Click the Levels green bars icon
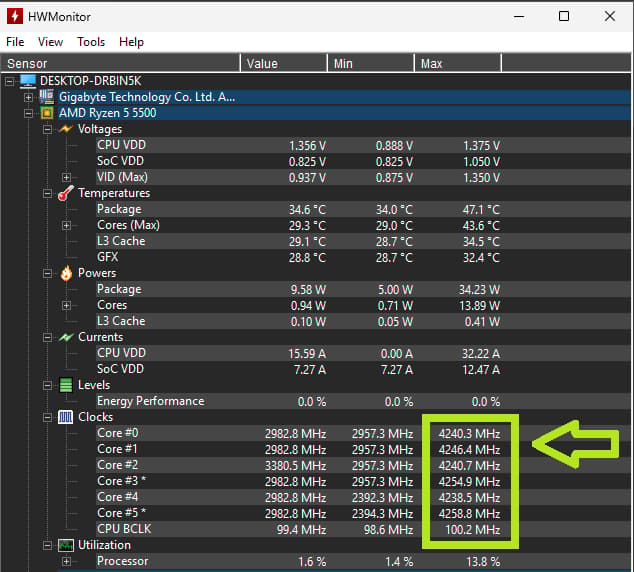Screen dimensions: 634x572 tap(66, 385)
